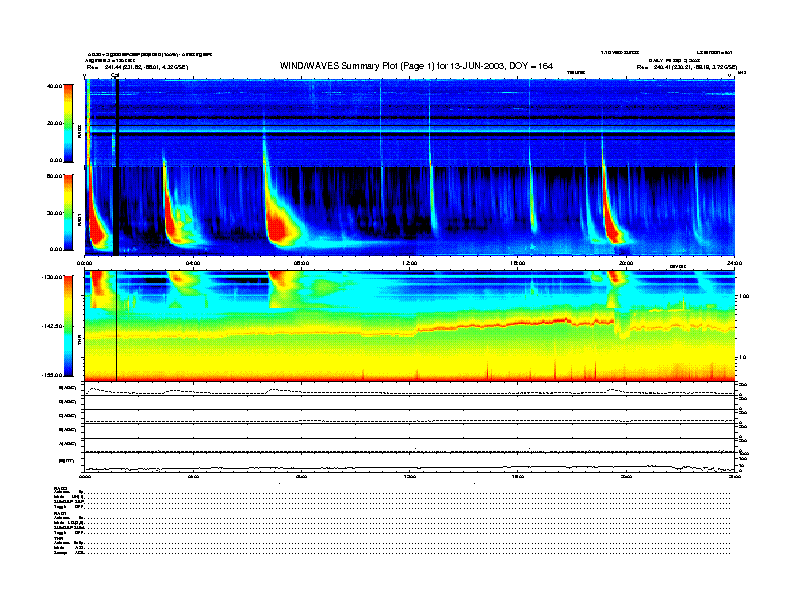Image resolution: width=792 pixels, height=612 pixels.
Task: Click the 04:00 time label under RAD1
Action: click(x=193, y=263)
